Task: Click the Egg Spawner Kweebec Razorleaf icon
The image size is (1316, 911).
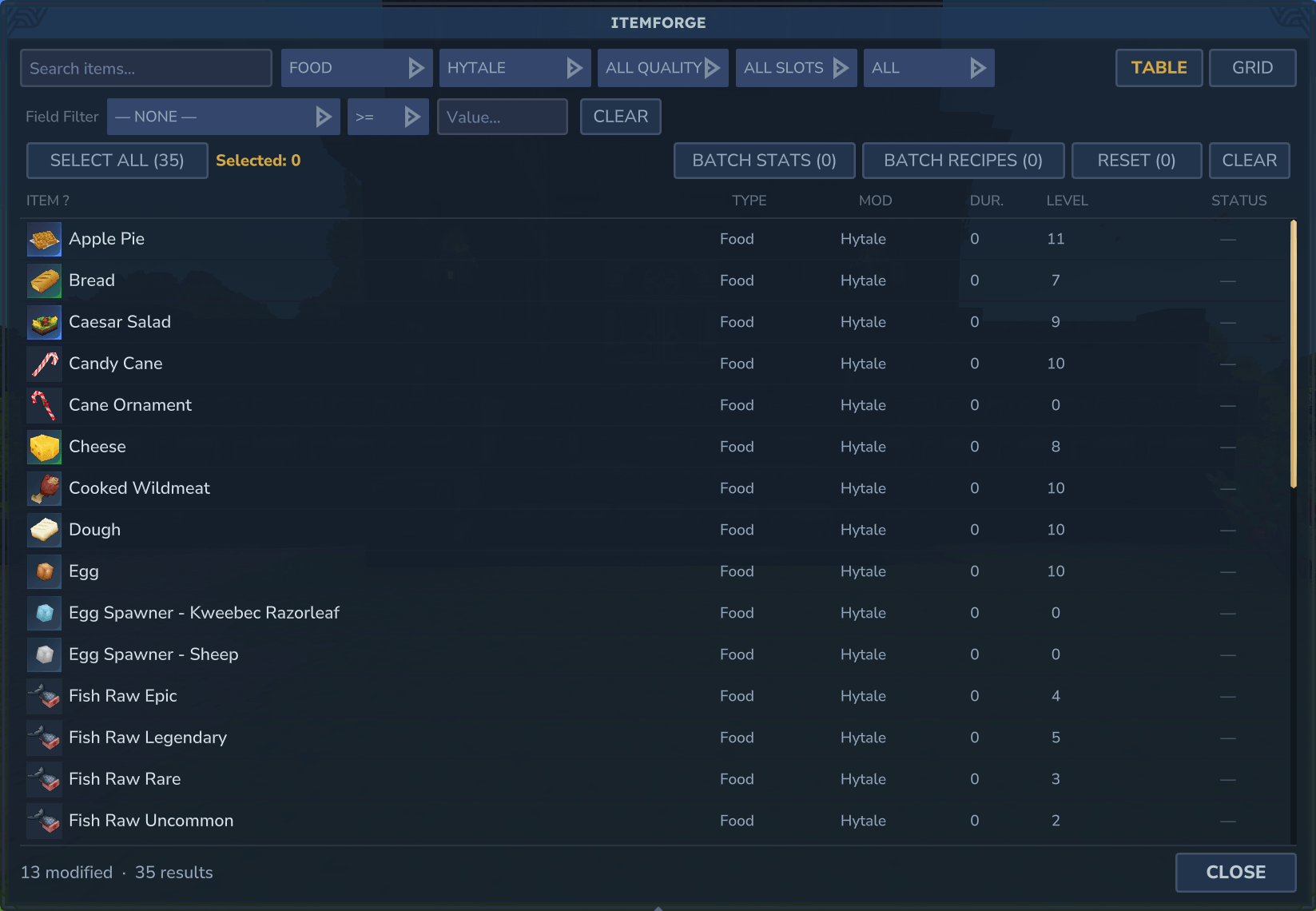Action: [44, 613]
